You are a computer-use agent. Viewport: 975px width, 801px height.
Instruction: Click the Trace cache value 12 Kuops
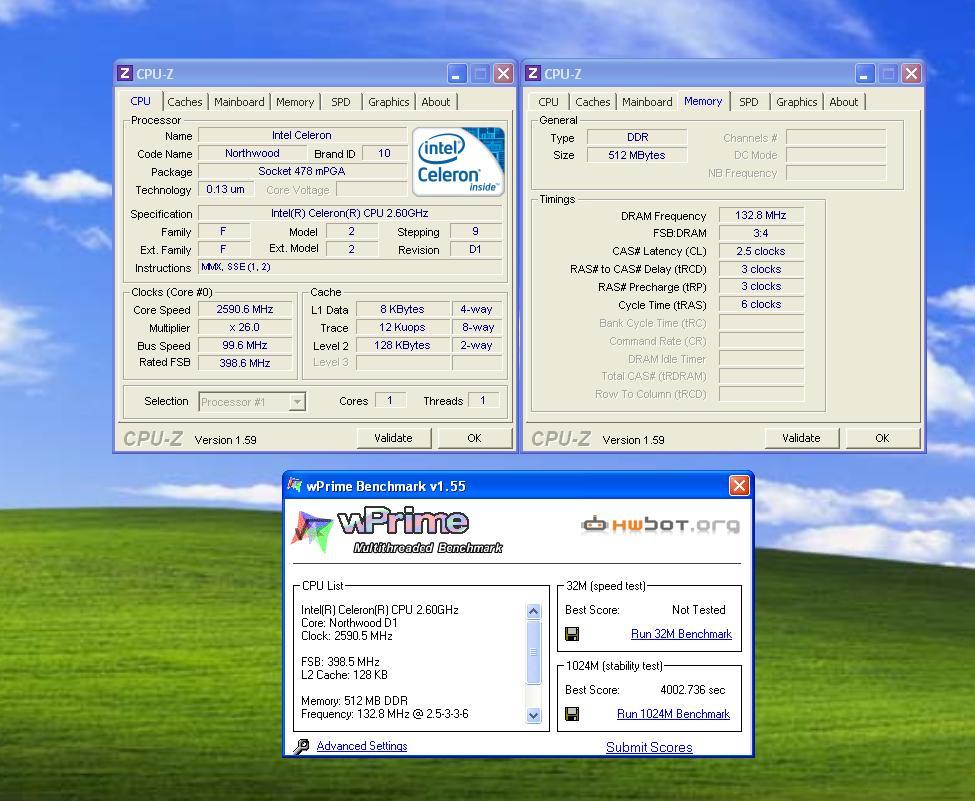402,327
